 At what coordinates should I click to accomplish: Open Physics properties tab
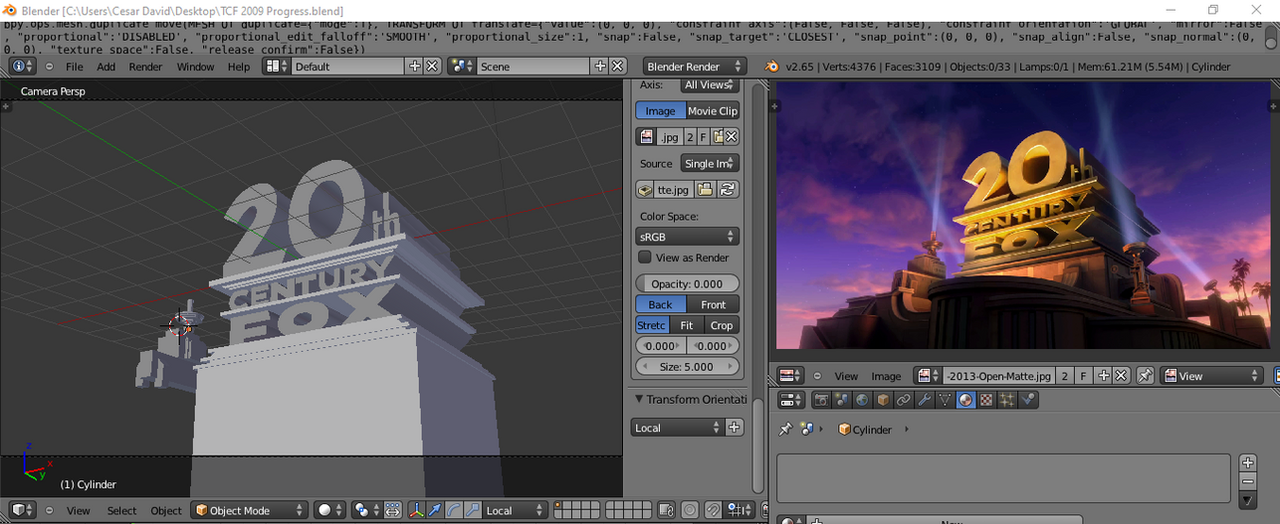coord(1027,400)
